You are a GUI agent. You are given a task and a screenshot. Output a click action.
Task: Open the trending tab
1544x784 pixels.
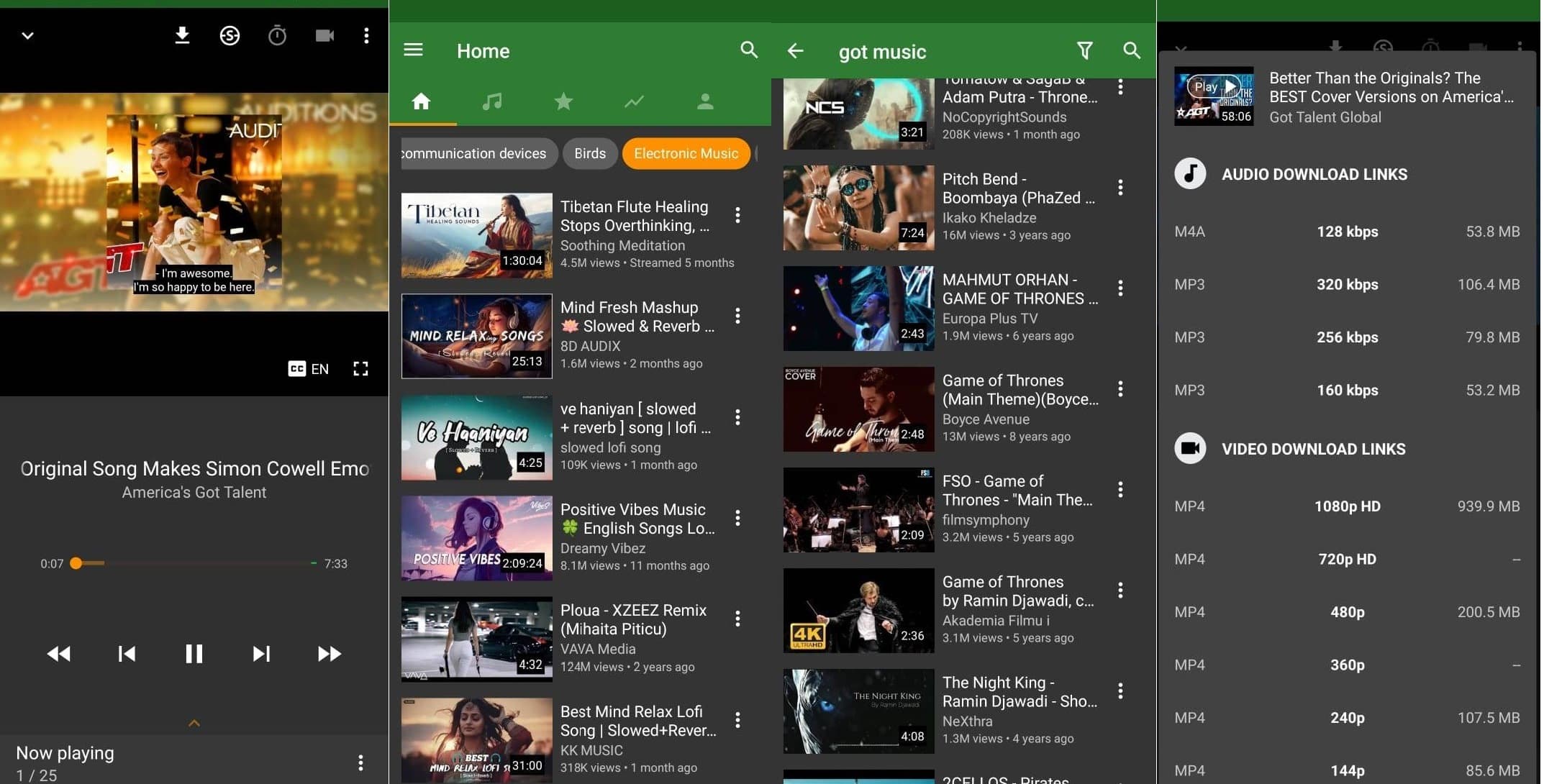pos(634,101)
